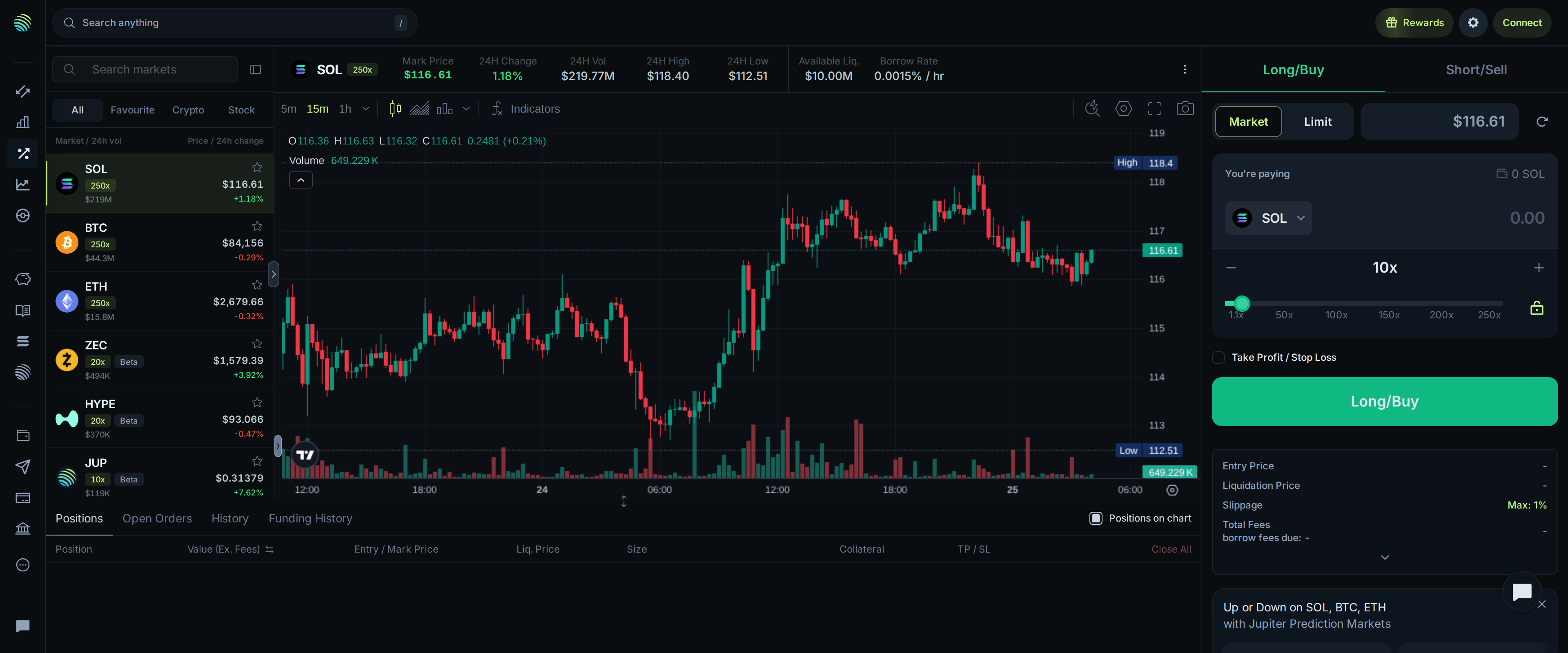This screenshot has height=653, width=1568.
Task: Open the Indicators menu
Action: [x=526, y=109]
